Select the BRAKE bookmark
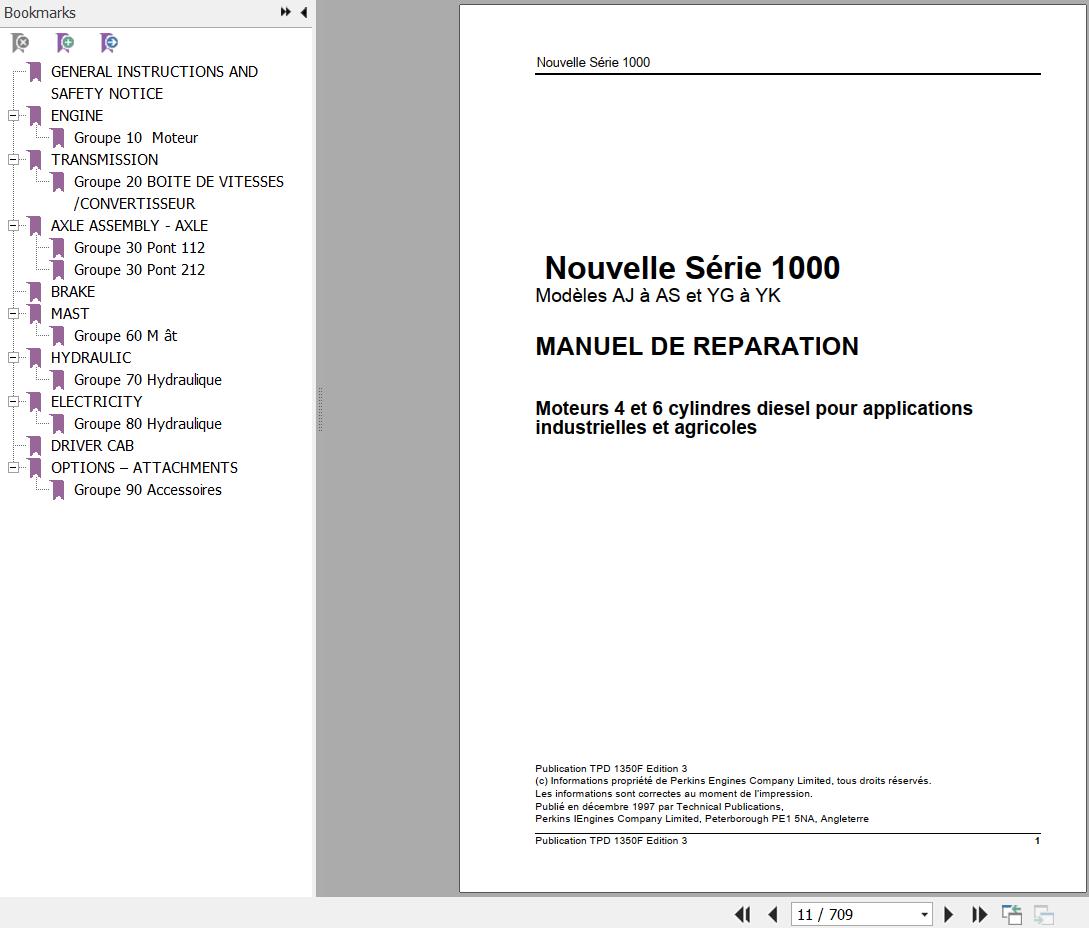This screenshot has width=1089, height=928. pyautogui.click(x=72, y=292)
